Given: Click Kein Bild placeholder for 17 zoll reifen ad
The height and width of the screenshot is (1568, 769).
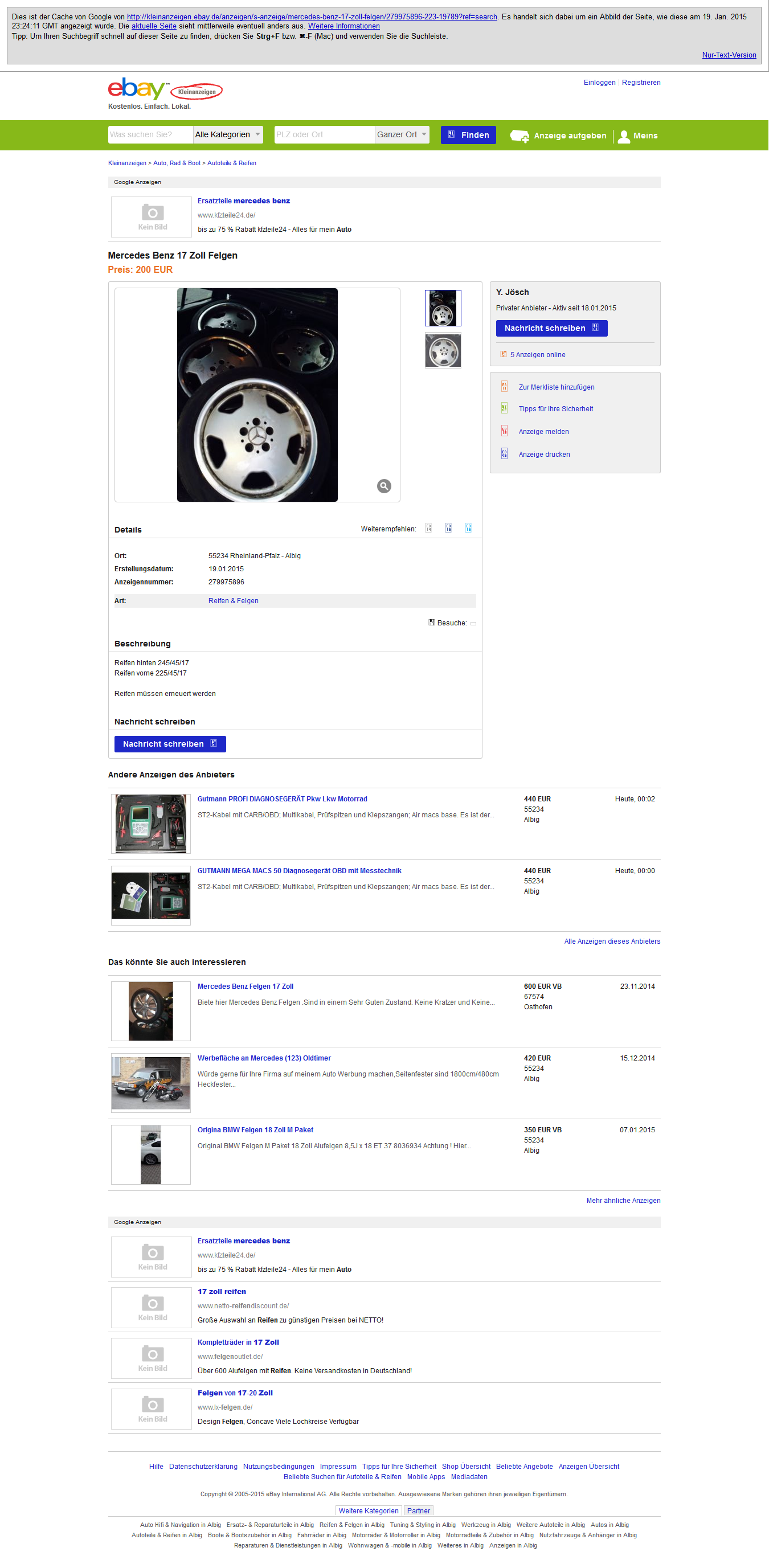Looking at the screenshot, I should [x=151, y=1308].
